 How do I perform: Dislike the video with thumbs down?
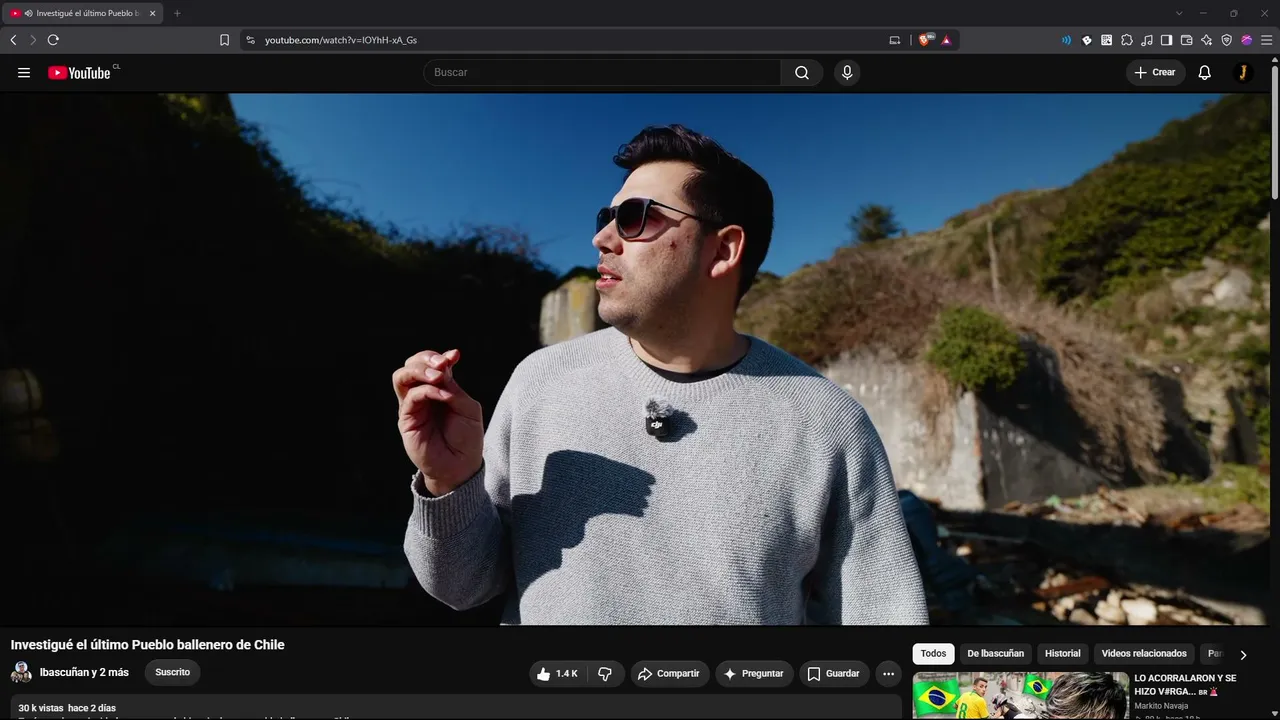click(x=605, y=674)
